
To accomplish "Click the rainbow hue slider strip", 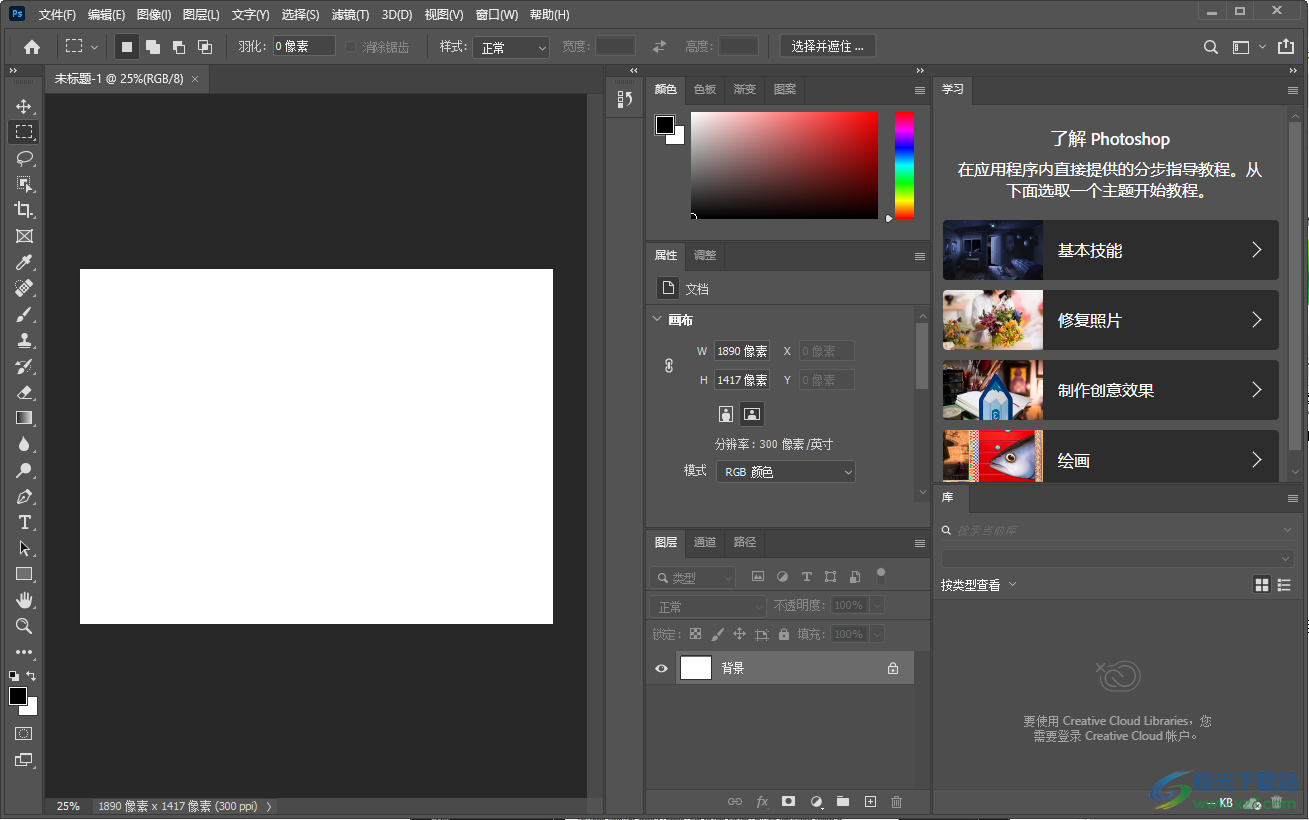I will (x=904, y=165).
